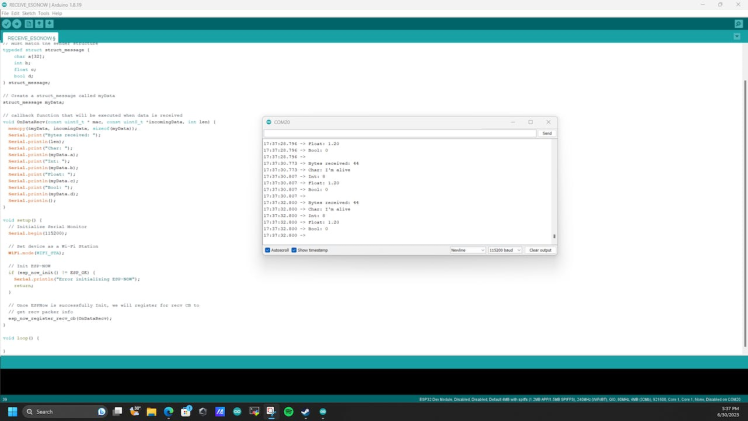Click the 'Serial.begin(115200);' code line
Screen dimensions: 748x421
click(38, 233)
